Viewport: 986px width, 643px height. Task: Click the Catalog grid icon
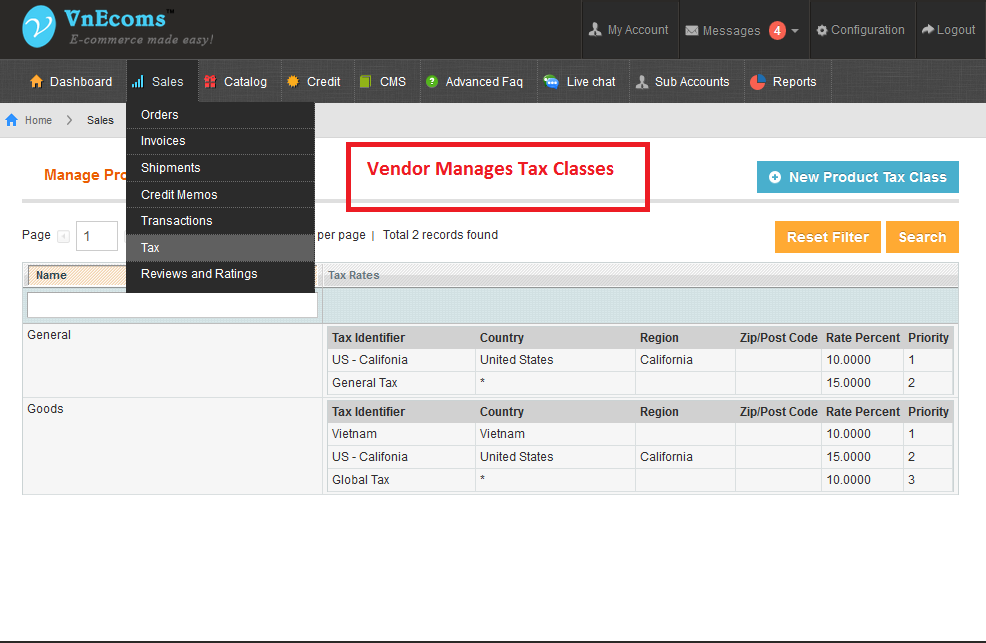pos(210,81)
